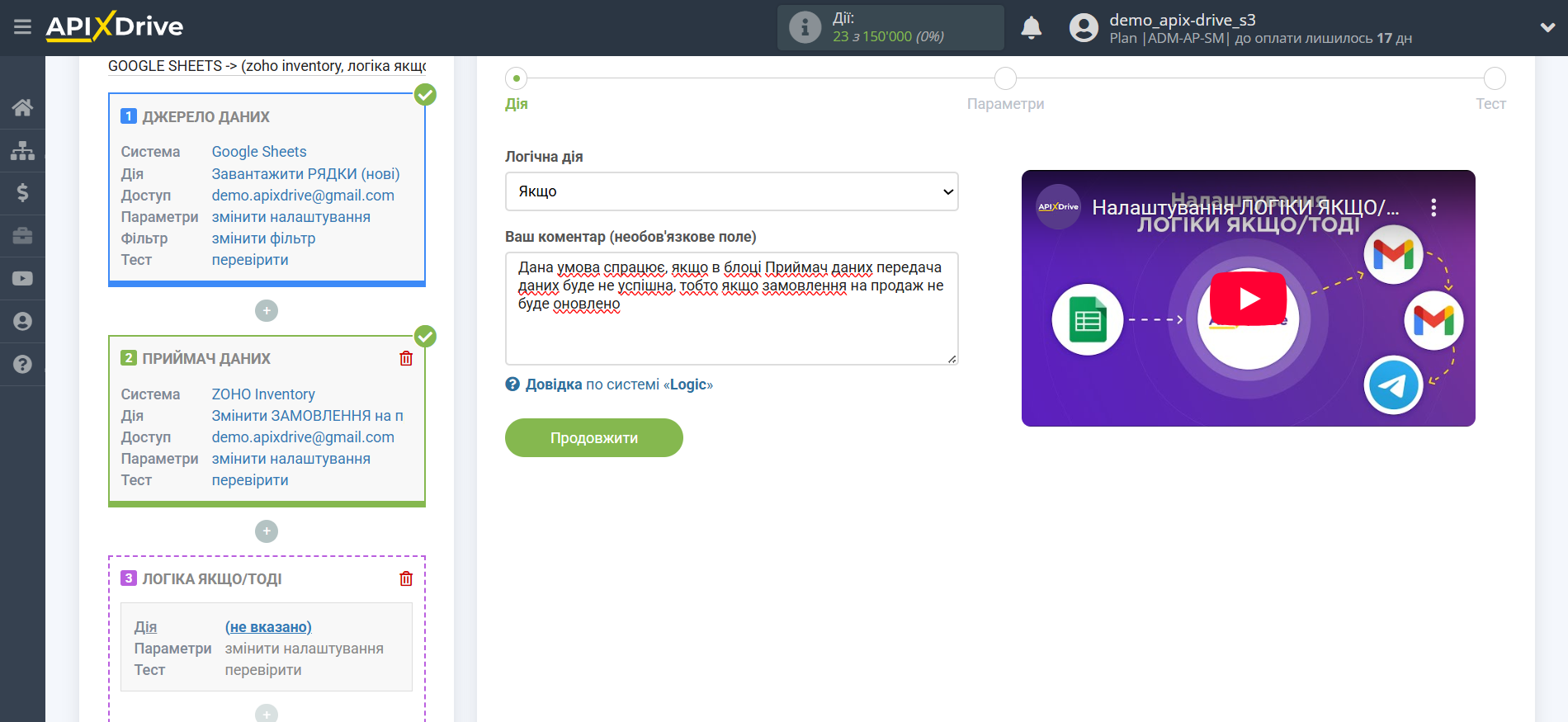Viewport: 1568px width, 722px height.
Task: Click the ApiX-Drive logo
Action: 115,26
